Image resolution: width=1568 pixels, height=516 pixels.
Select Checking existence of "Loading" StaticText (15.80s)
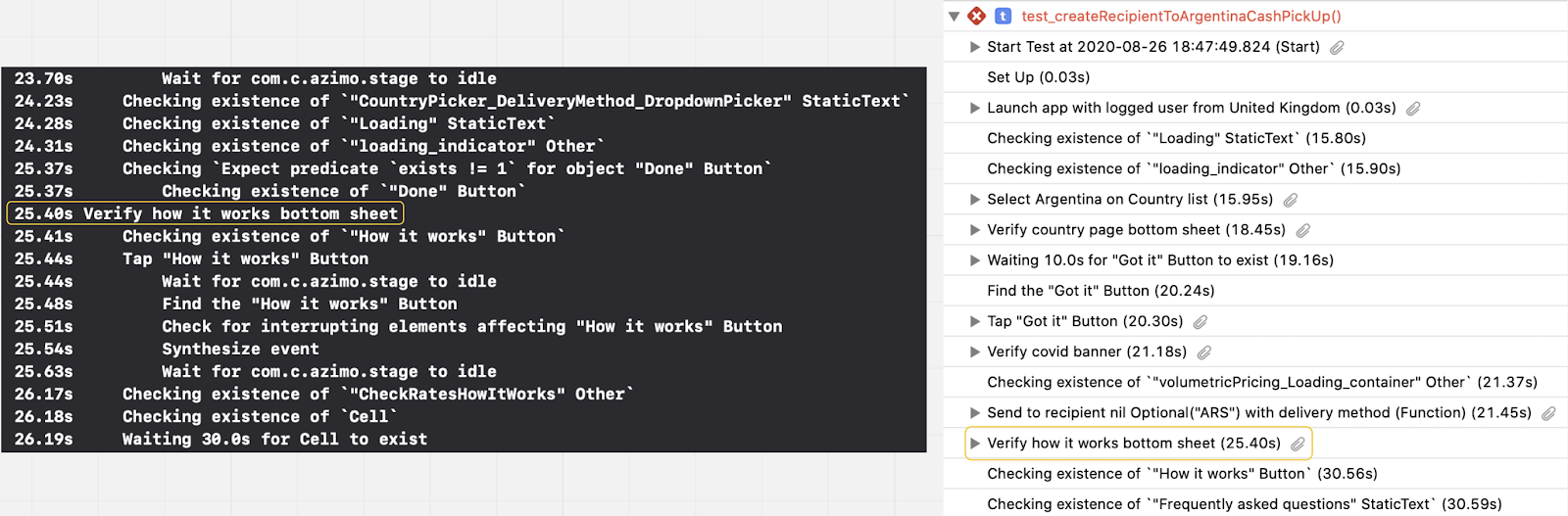pyautogui.click(x=1176, y=138)
